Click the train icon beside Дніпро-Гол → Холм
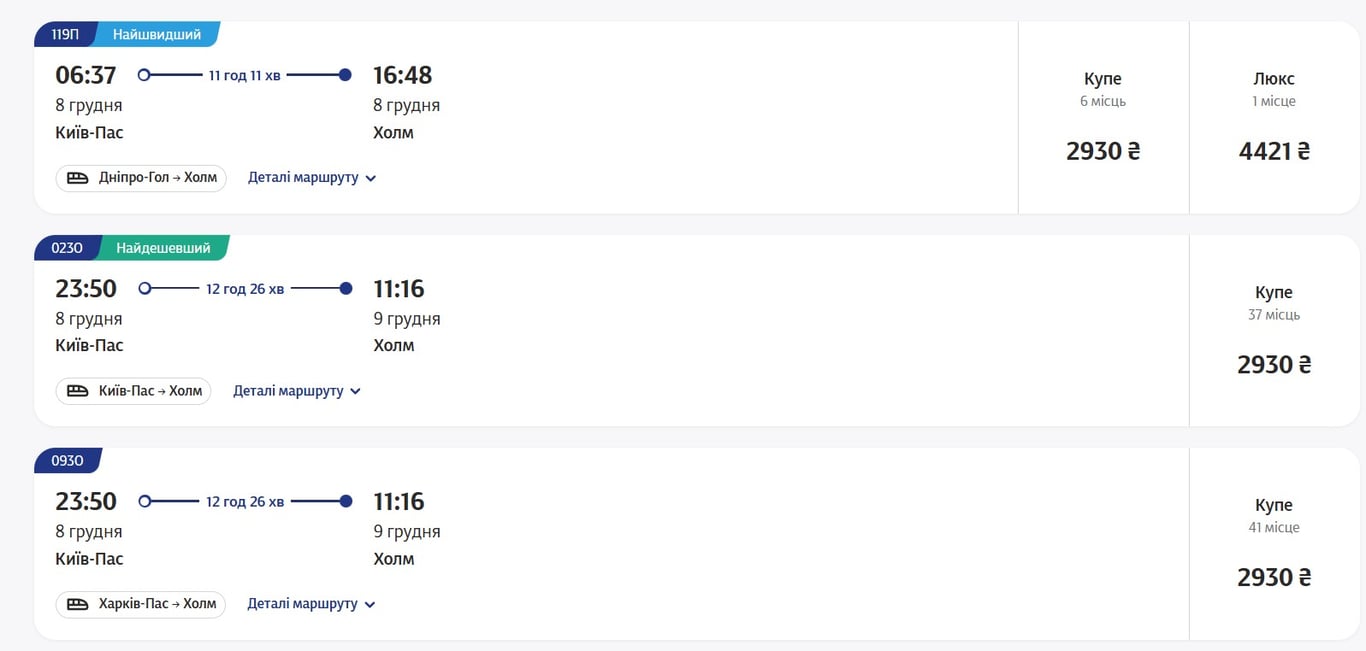The width and height of the screenshot is (1366, 651). (78, 178)
